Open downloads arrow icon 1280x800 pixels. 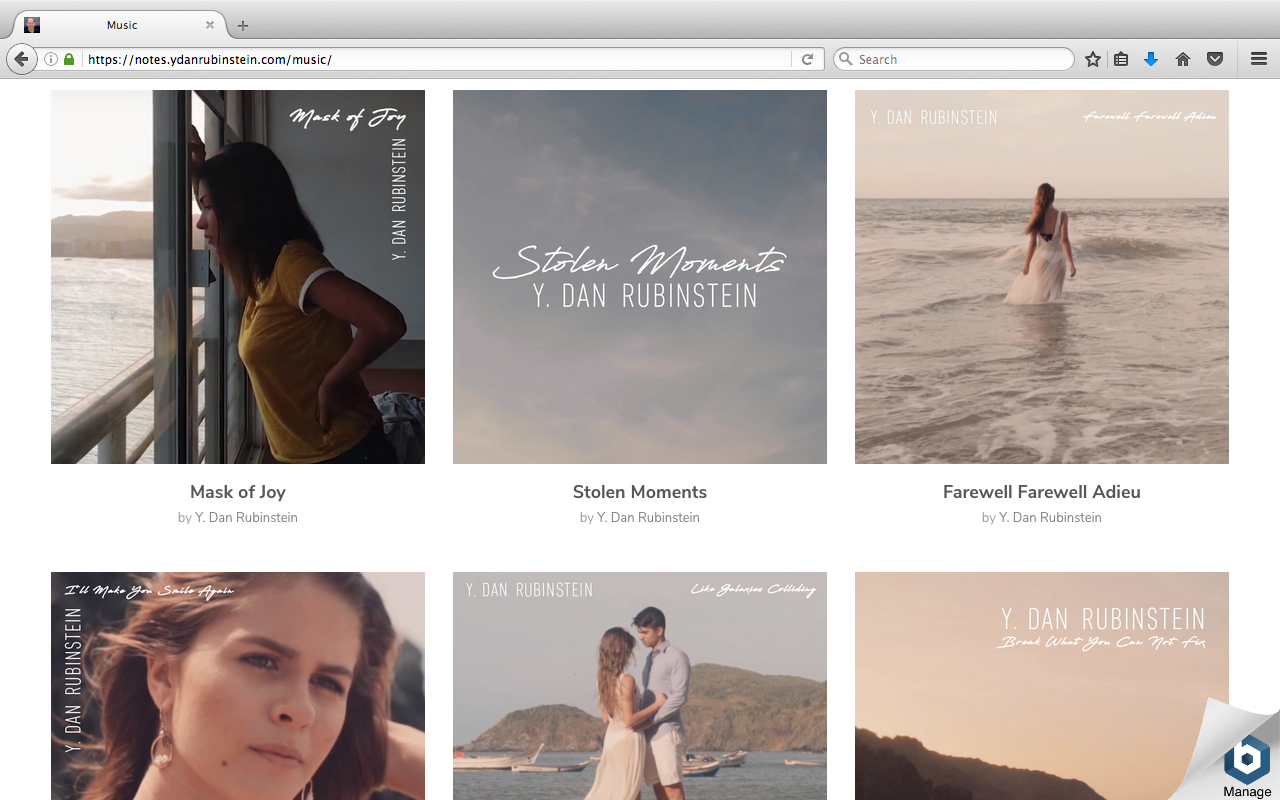tap(1151, 59)
